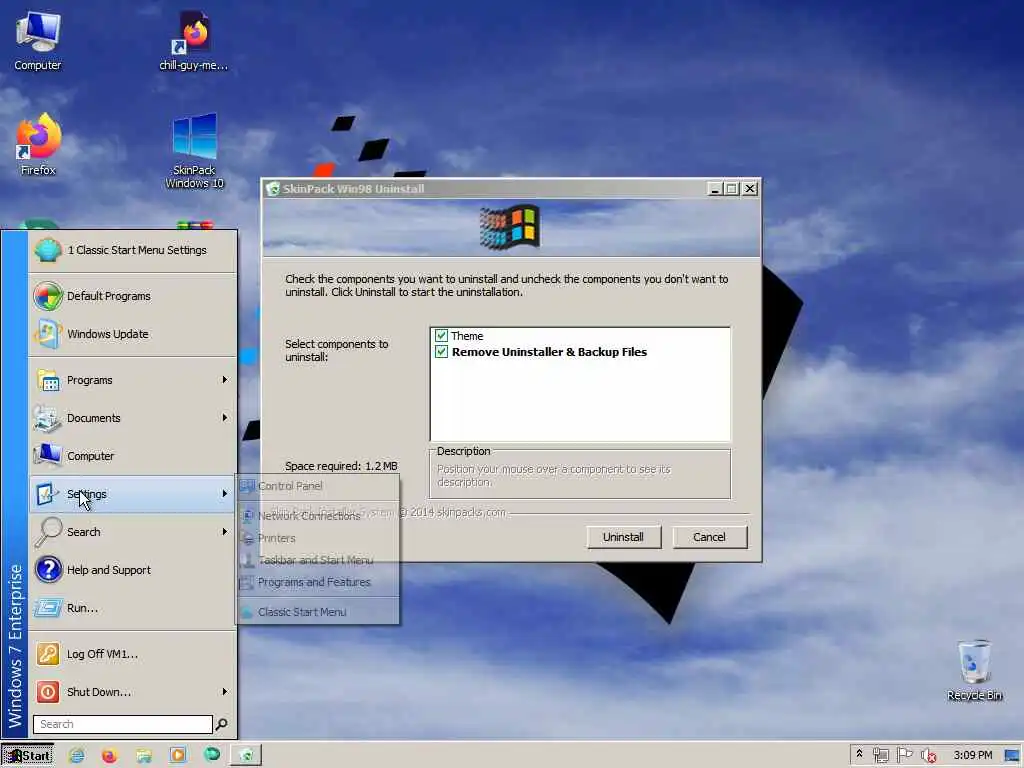Expand the Programs submenu arrow
Image resolution: width=1024 pixels, height=768 pixels.
pyautogui.click(x=225, y=379)
